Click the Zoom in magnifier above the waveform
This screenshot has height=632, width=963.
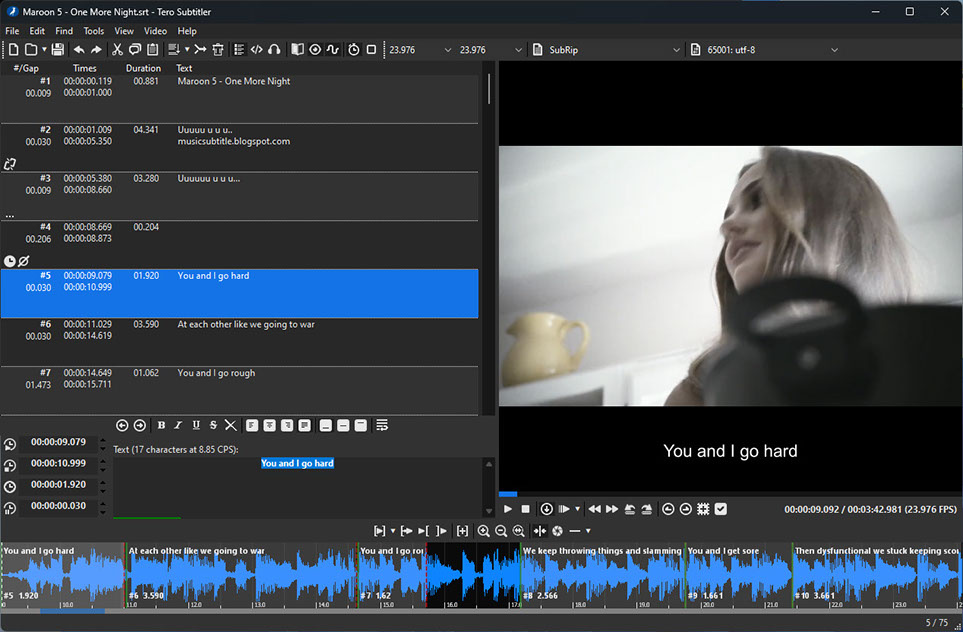pos(483,531)
